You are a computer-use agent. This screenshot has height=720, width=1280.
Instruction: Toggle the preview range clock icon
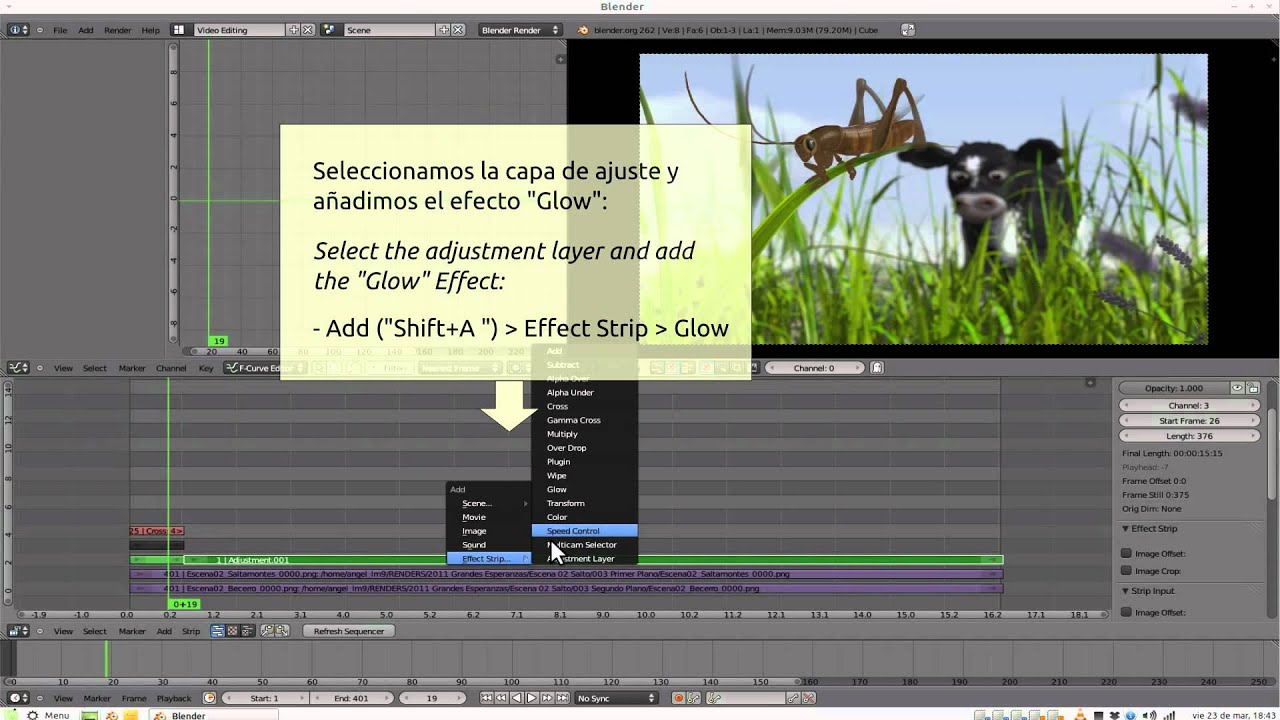(210, 698)
